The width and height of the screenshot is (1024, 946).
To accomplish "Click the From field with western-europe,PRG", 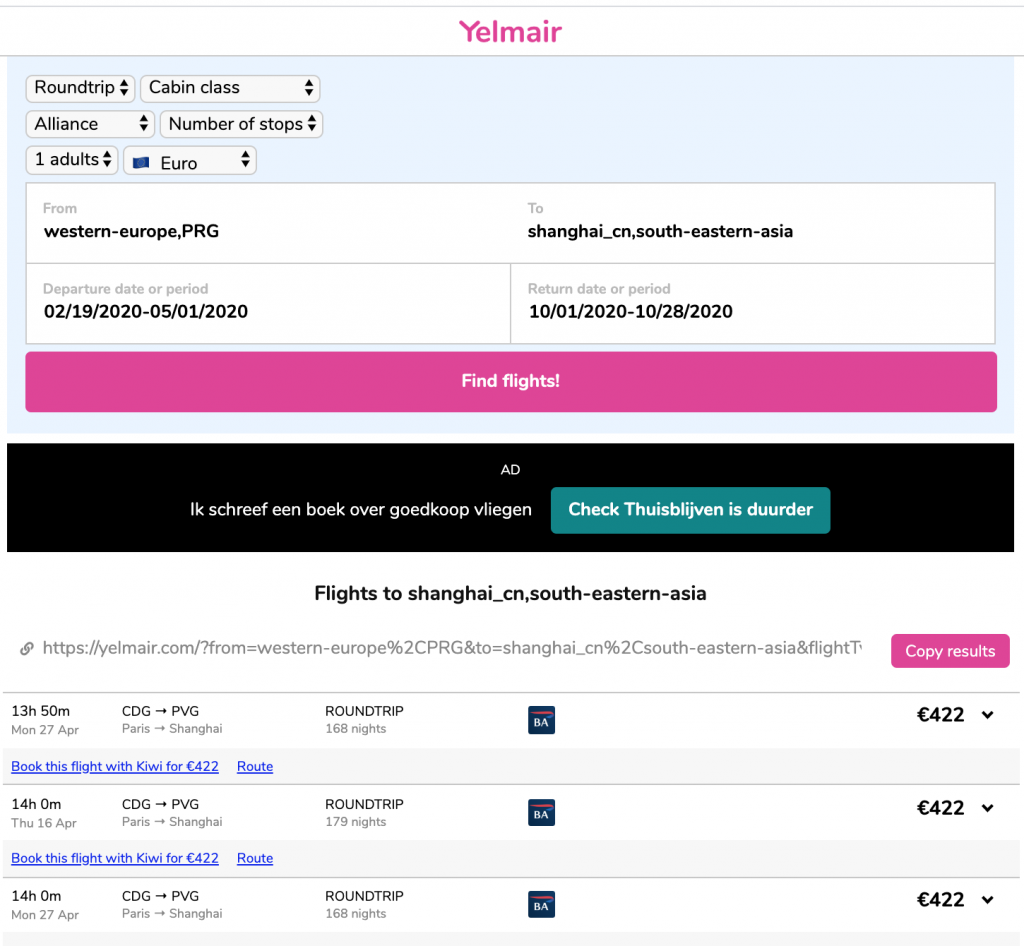I will [268, 223].
